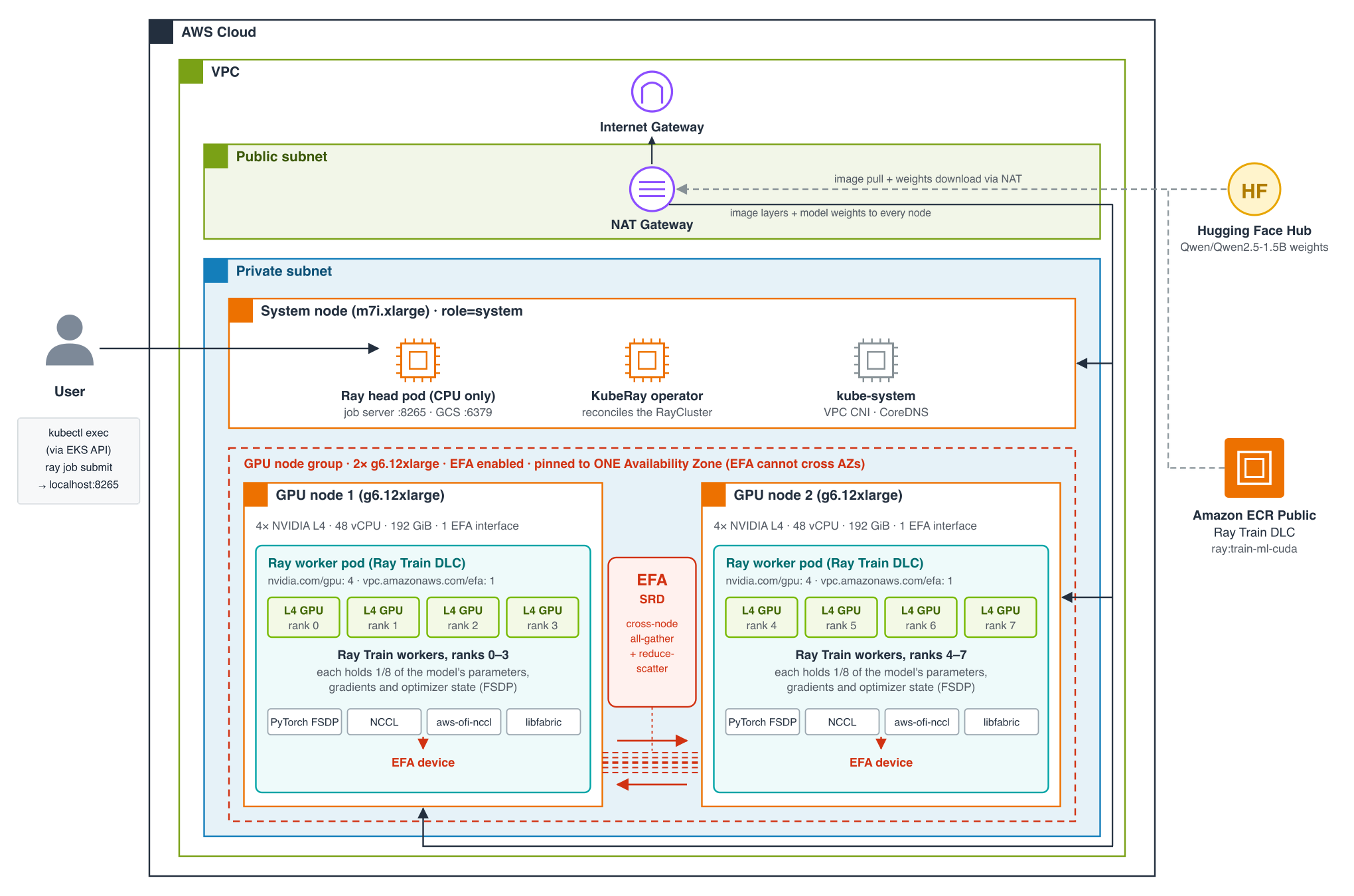Click libfabric box in GPU node 2
This screenshot has height=896, width=1354.
click(1002, 722)
